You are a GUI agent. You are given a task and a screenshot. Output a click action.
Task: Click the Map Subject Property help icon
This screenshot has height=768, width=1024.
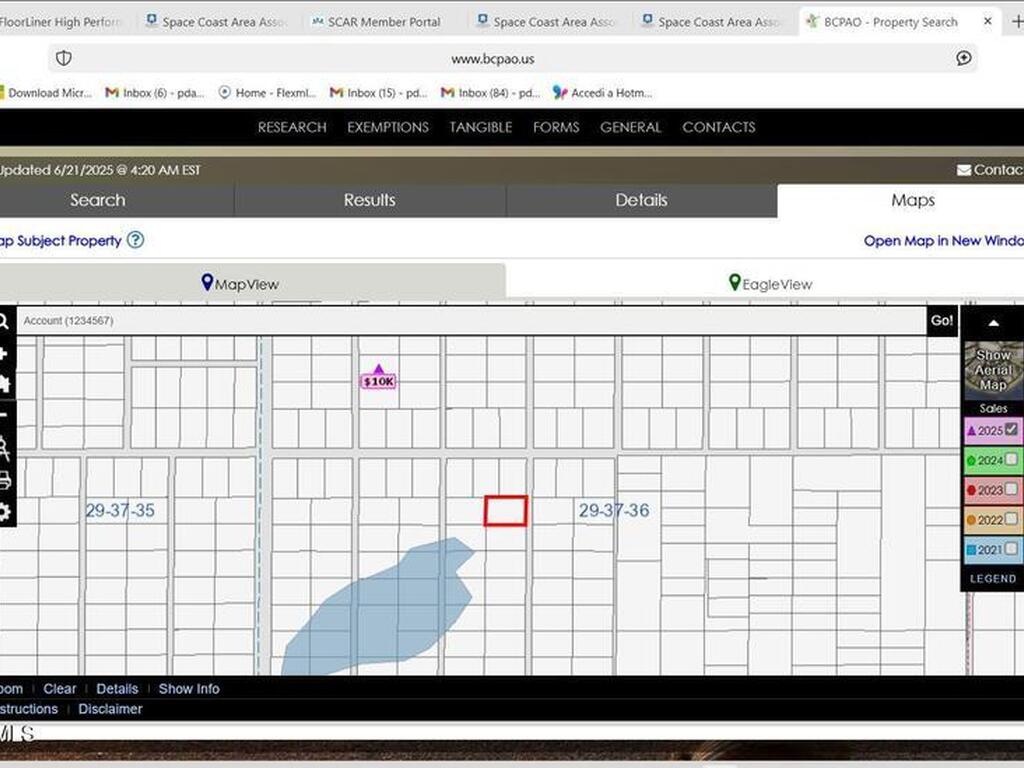(x=134, y=240)
